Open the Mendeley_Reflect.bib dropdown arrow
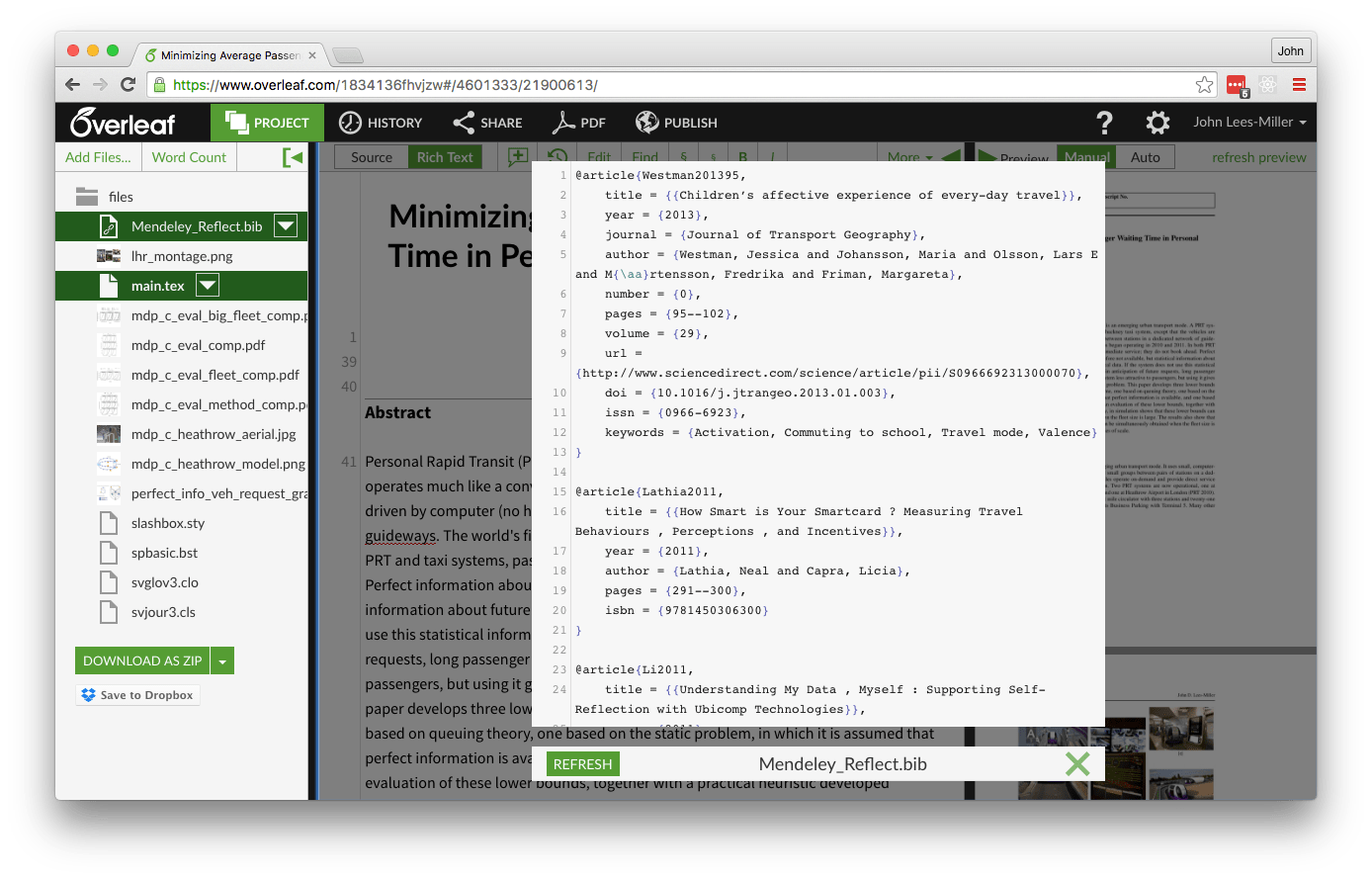The image size is (1372, 879). pos(286,225)
